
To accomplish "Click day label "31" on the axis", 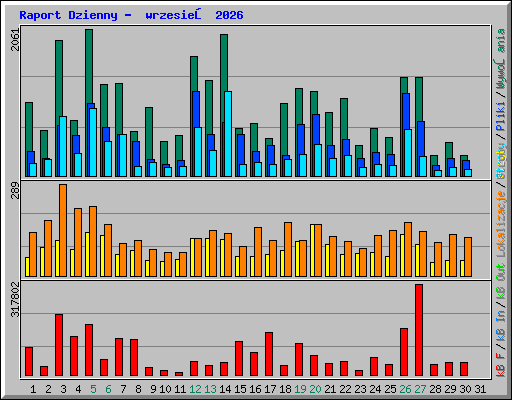I will point(480,389).
